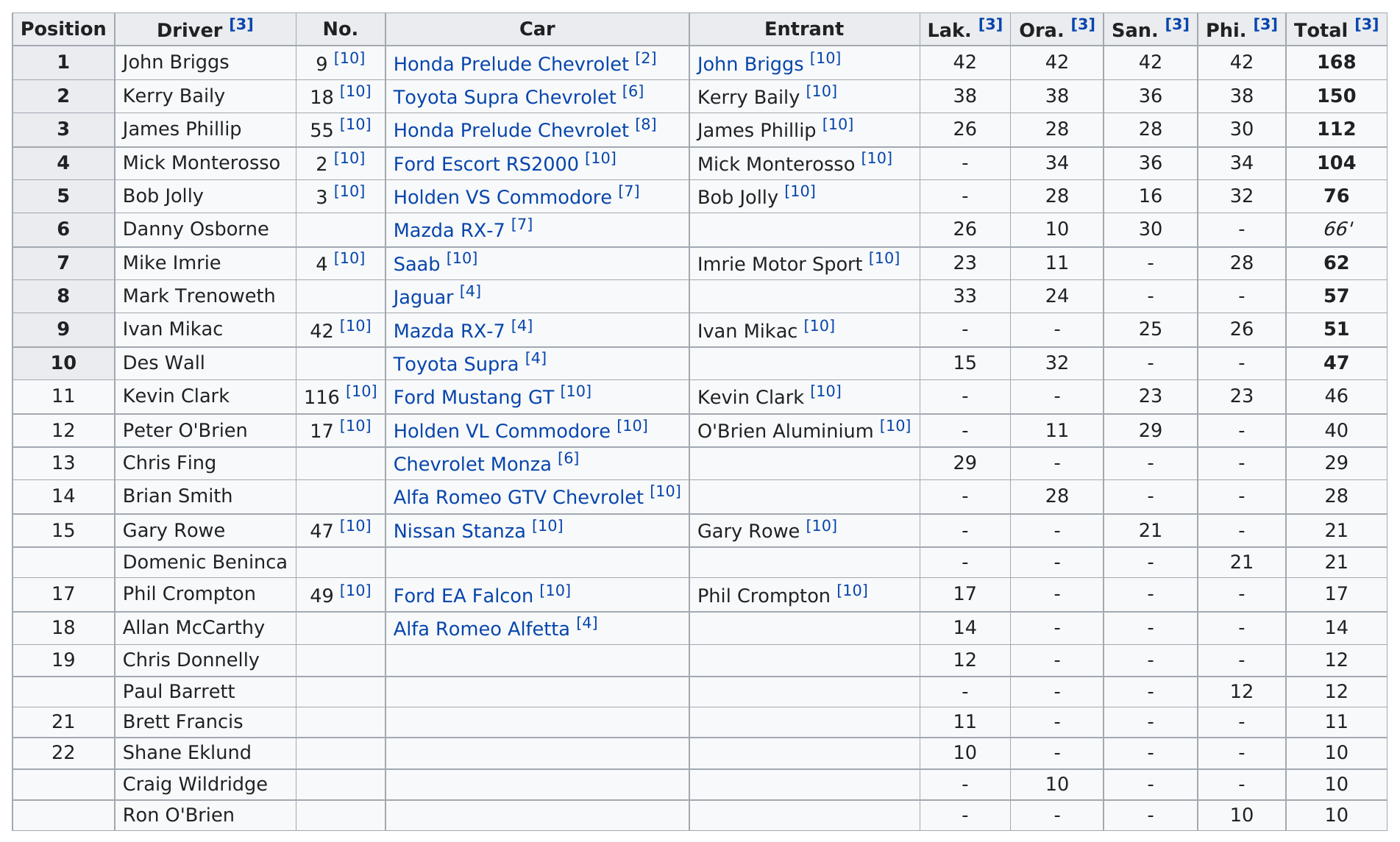Viewport: 1400px width, 842px height.
Task: Click the italic total 66 for Danny Osborne
Action: [1337, 229]
